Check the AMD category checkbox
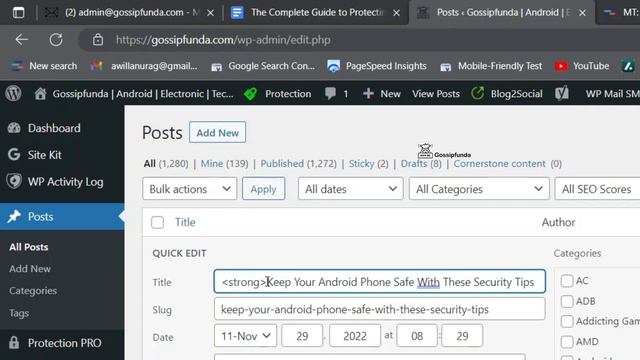Viewport: 640px width, 360px height. [567, 341]
